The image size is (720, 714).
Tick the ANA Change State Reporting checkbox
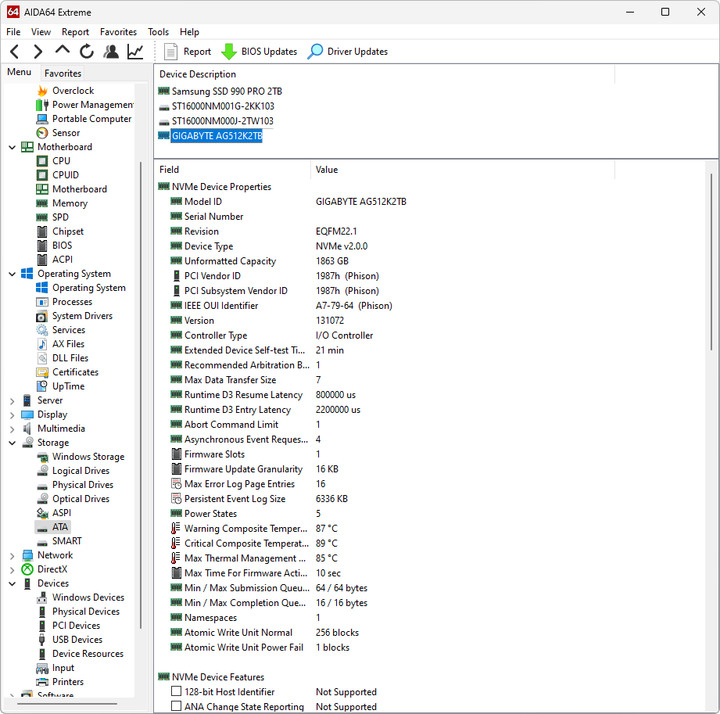(176, 706)
